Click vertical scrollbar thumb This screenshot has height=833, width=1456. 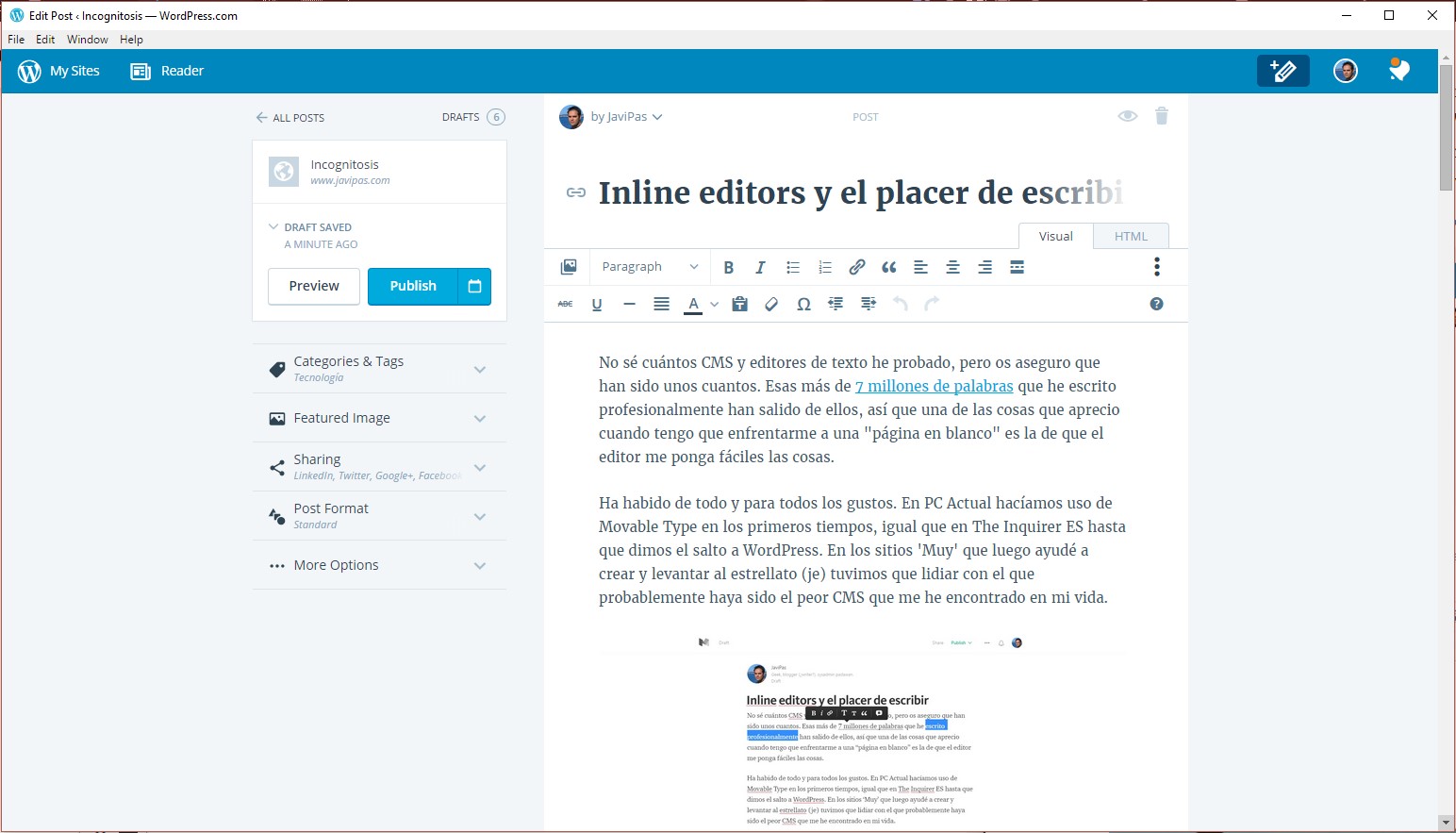[x=1446, y=127]
